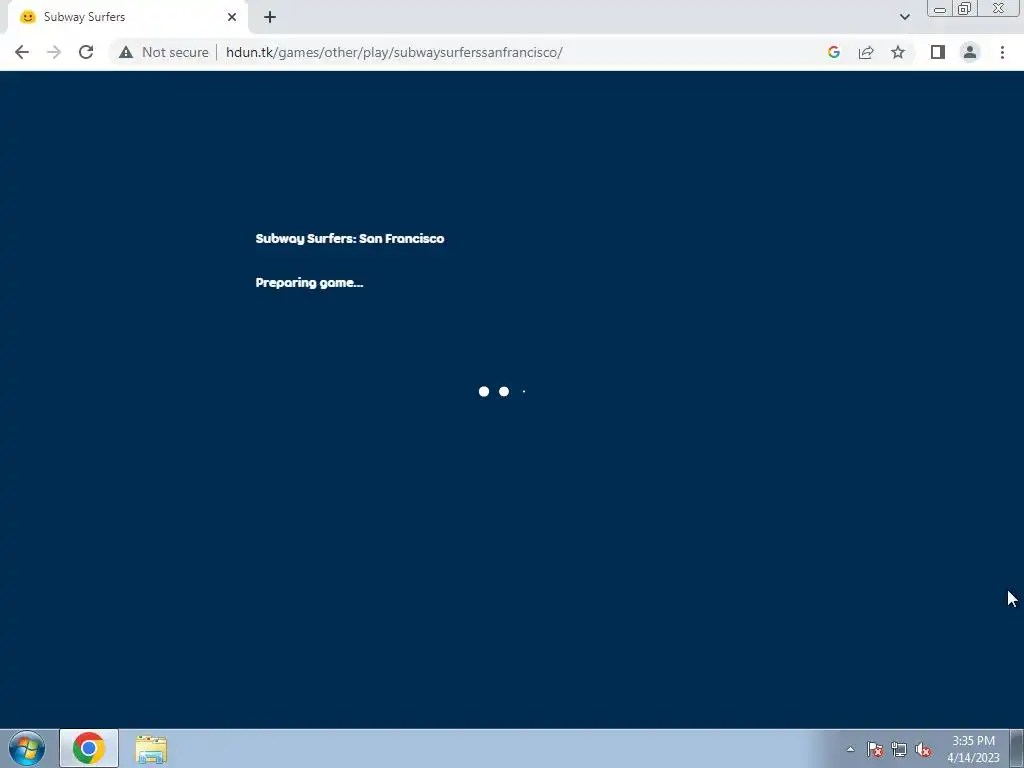The height and width of the screenshot is (768, 1024).
Task: Click the 'Preparing game...' status text
Action: pyautogui.click(x=310, y=283)
